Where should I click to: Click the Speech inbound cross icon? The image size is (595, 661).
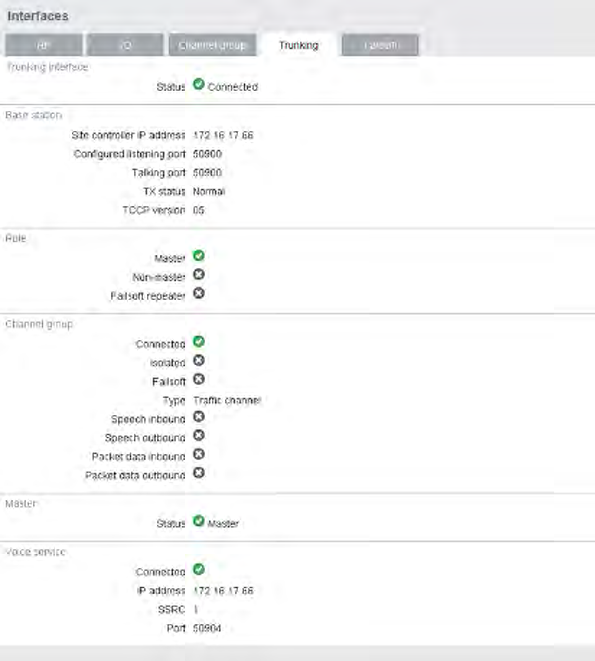(x=199, y=417)
